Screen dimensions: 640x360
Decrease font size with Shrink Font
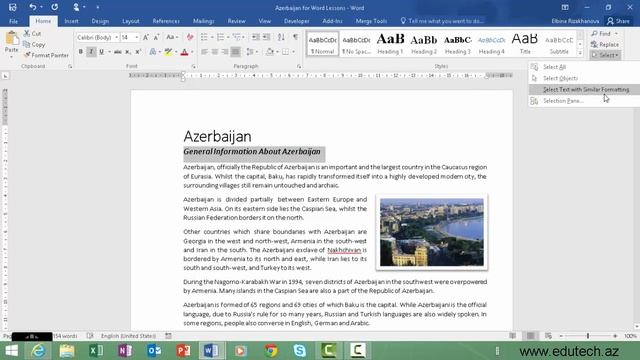156,37
